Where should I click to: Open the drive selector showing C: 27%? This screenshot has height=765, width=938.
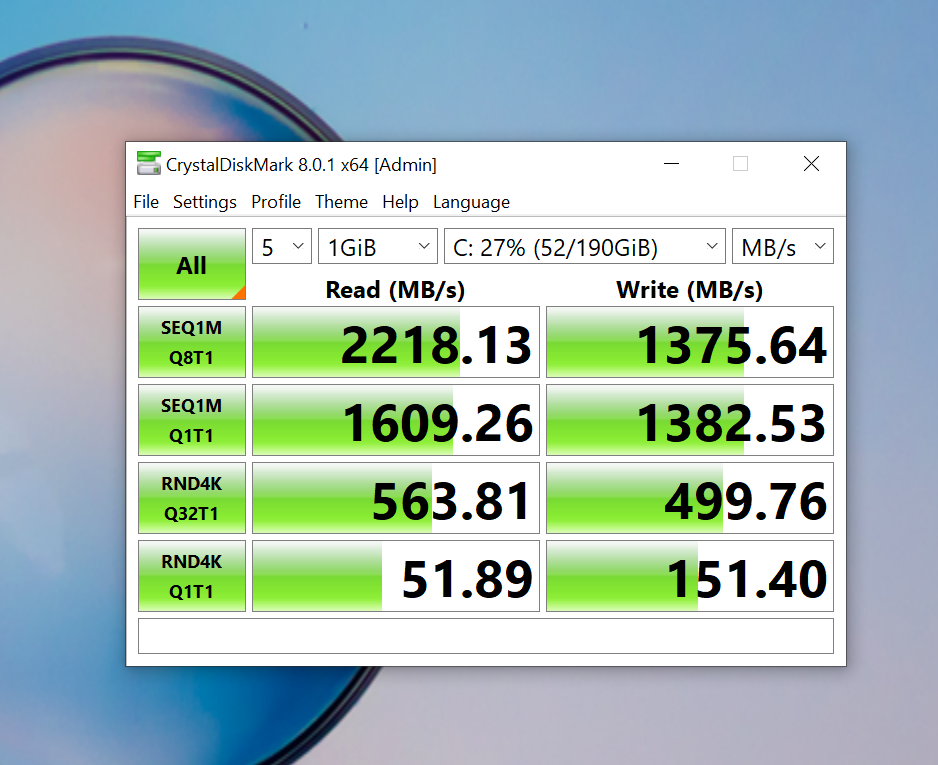(x=585, y=246)
